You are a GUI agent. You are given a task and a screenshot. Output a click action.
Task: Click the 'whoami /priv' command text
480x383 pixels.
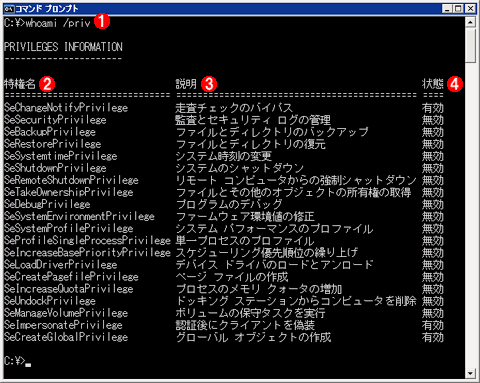point(58,23)
